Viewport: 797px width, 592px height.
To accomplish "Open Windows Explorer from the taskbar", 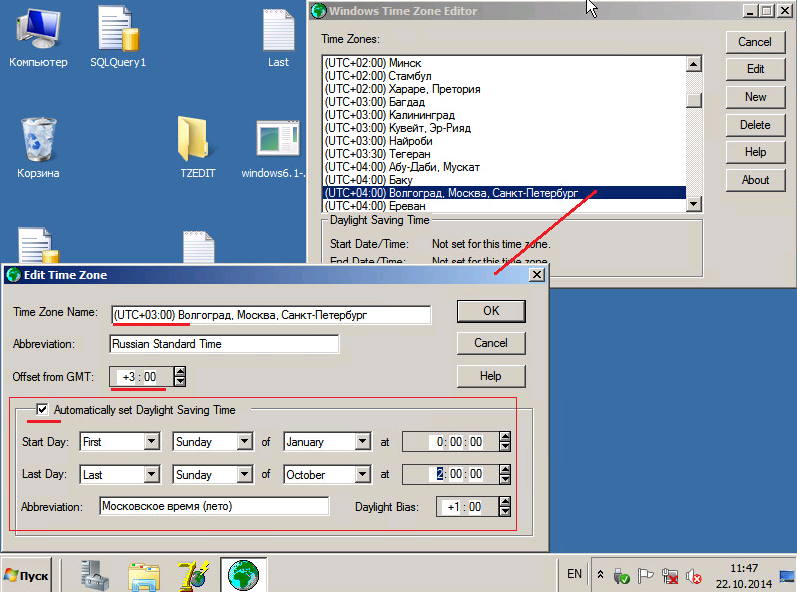I will [144, 577].
